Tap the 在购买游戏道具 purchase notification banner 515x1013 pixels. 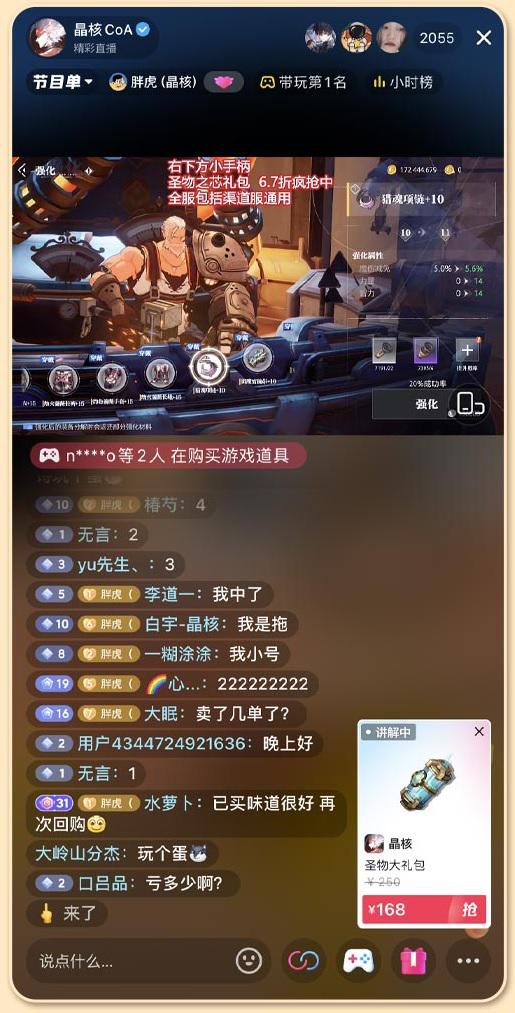point(168,456)
